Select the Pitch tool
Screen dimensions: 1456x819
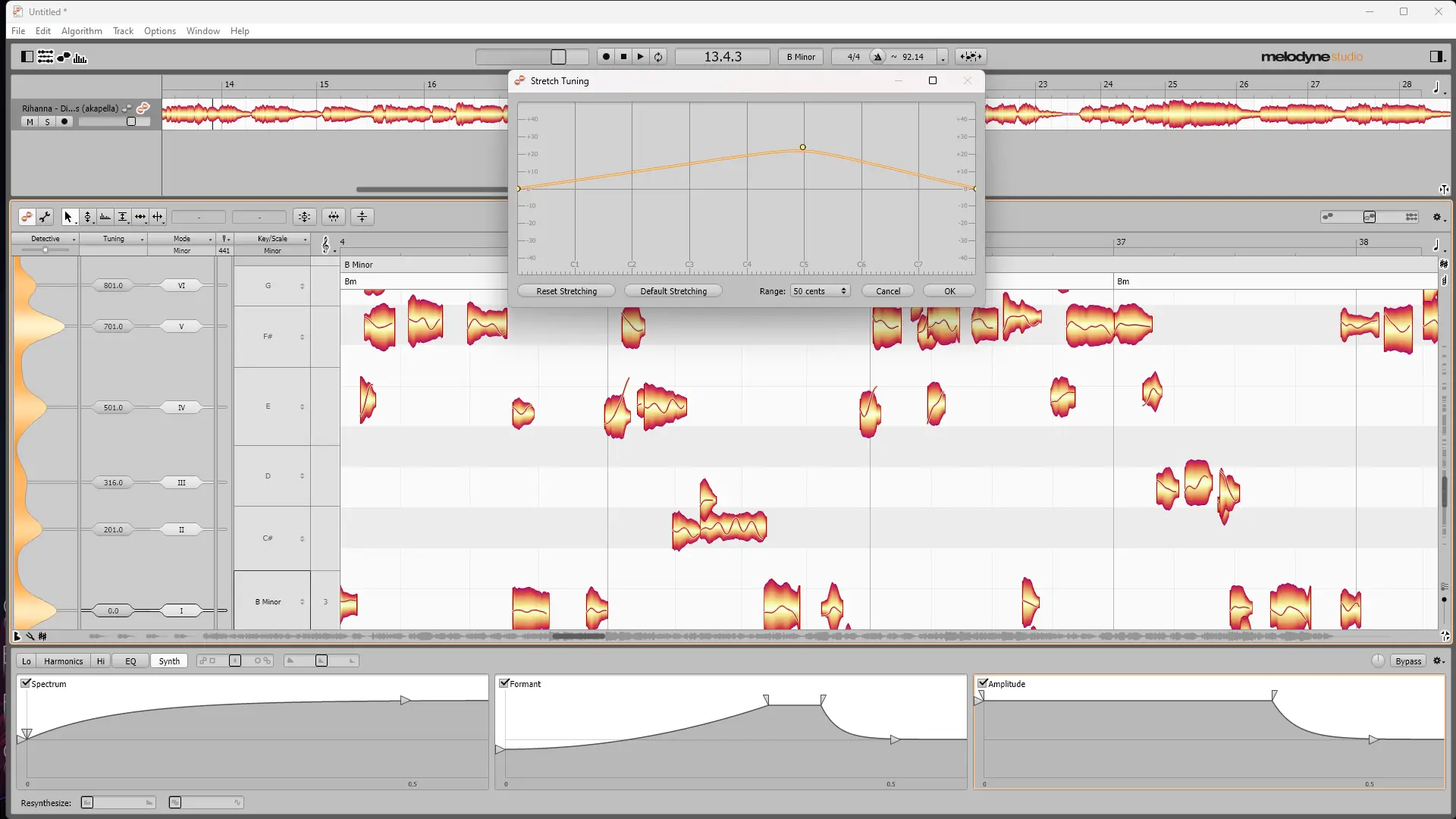coord(87,217)
